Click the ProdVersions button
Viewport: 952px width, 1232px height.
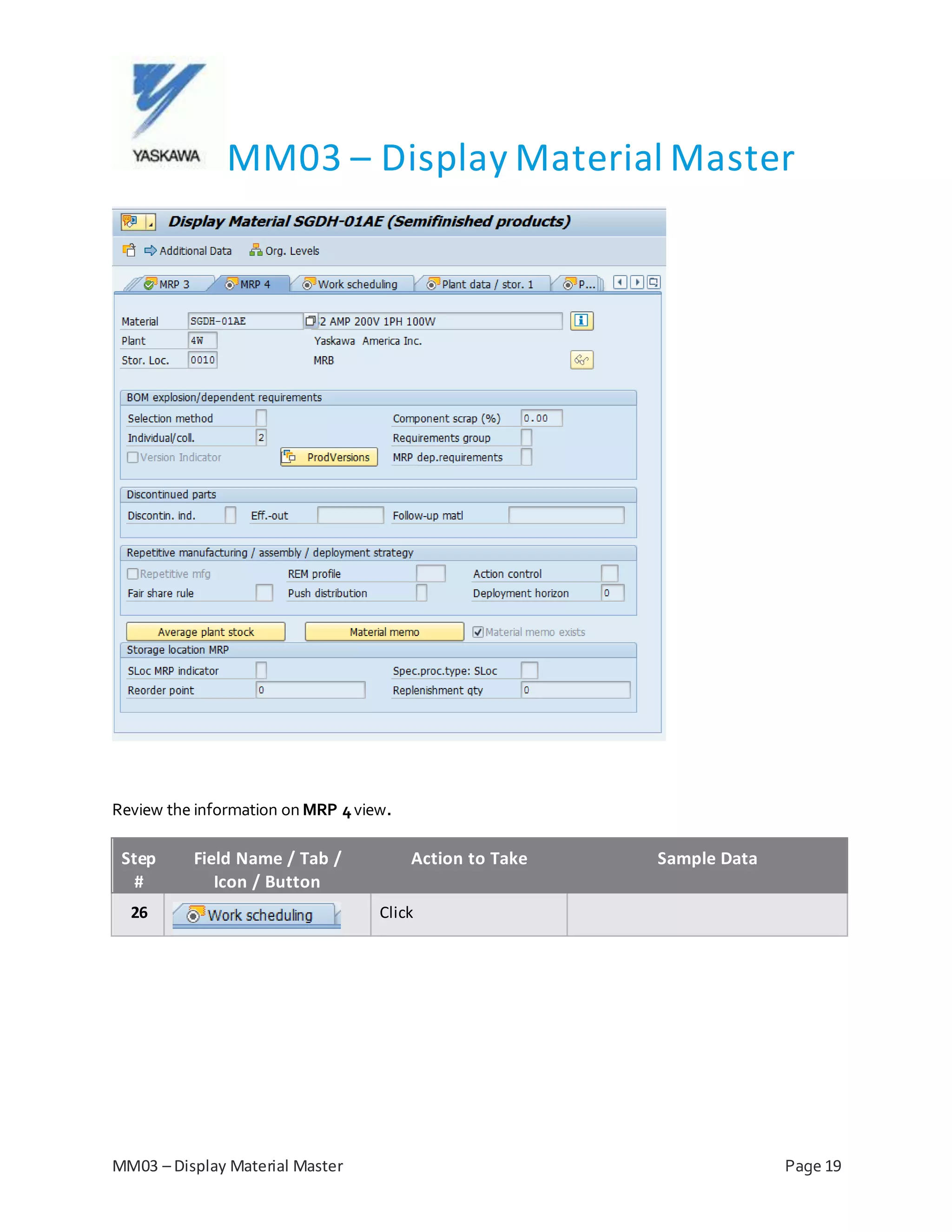pyautogui.click(x=329, y=457)
